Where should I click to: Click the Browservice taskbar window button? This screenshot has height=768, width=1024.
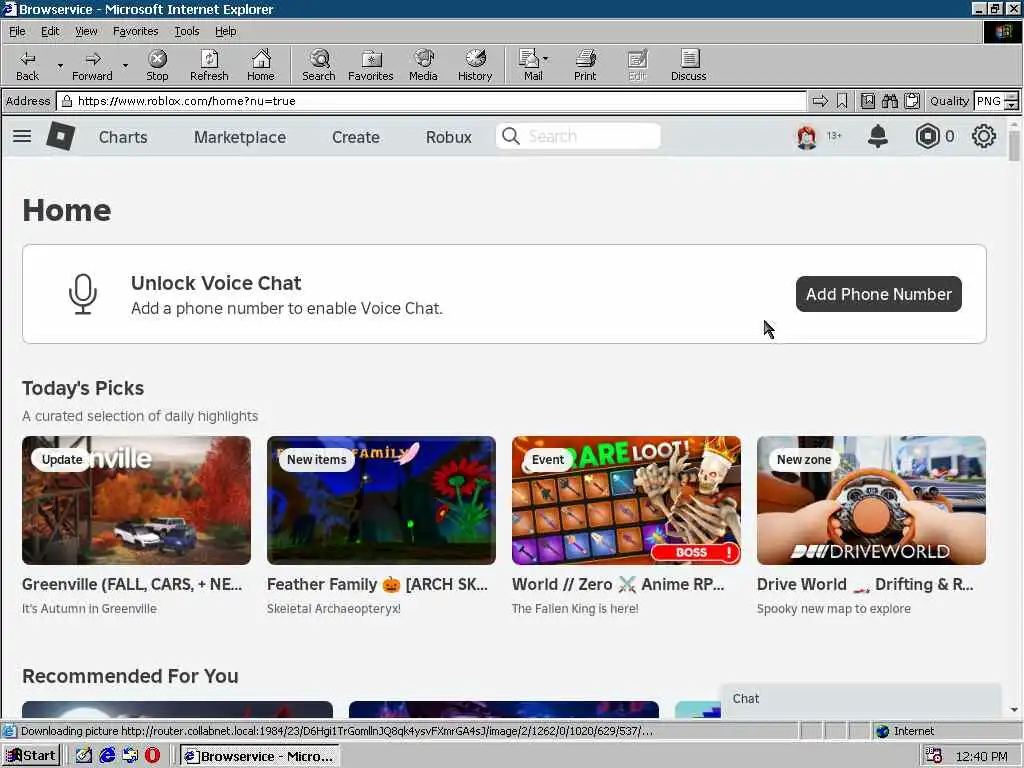pyautogui.click(x=260, y=756)
